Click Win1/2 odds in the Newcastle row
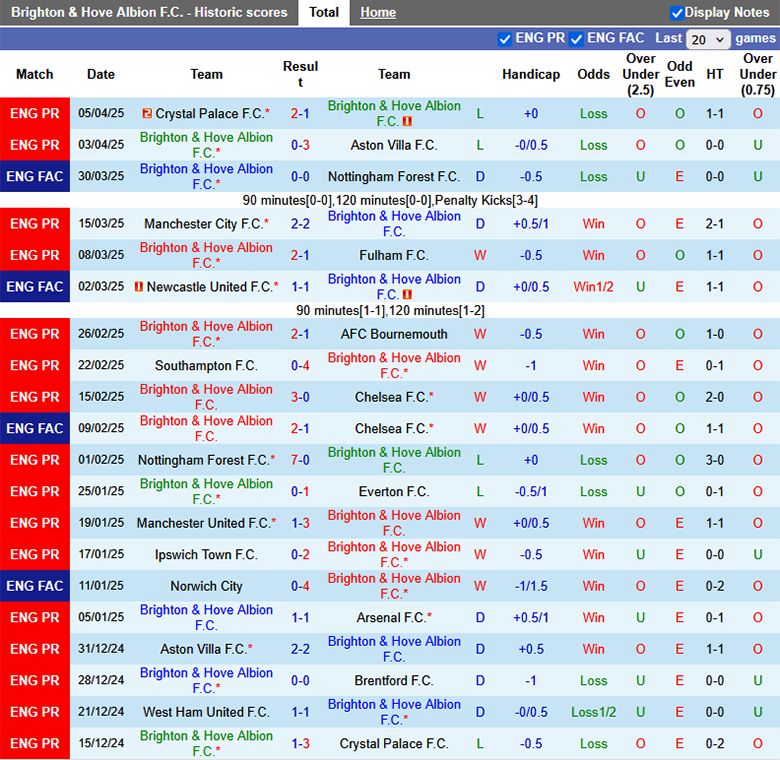 (x=593, y=287)
